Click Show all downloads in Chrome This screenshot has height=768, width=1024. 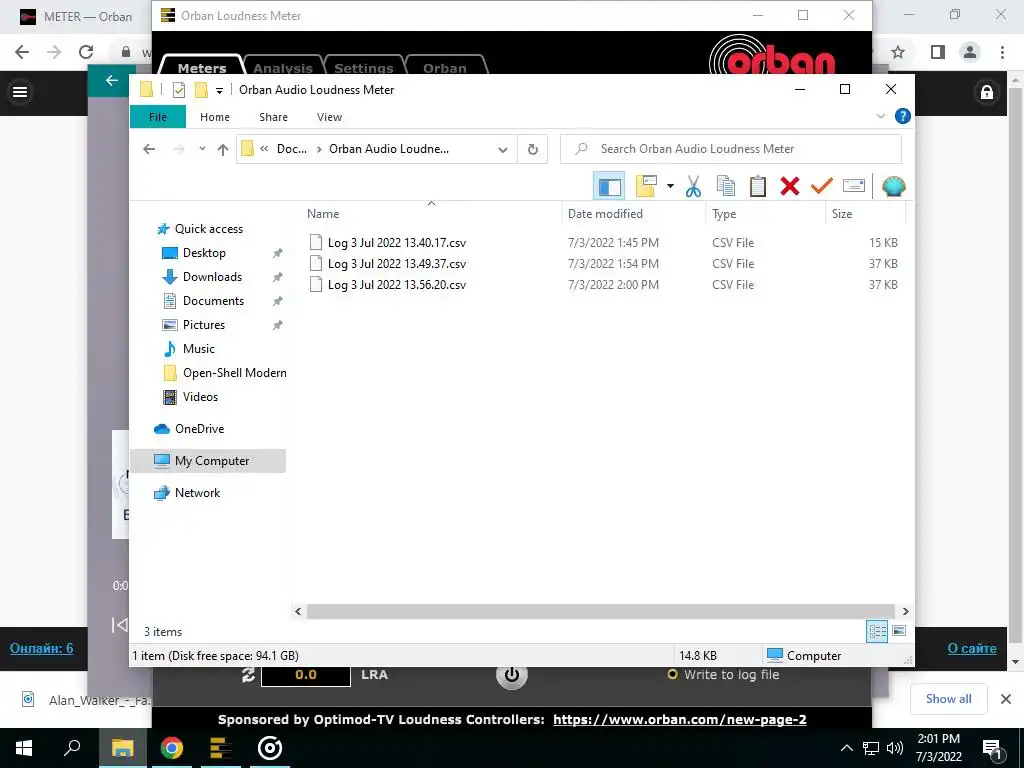(x=948, y=699)
